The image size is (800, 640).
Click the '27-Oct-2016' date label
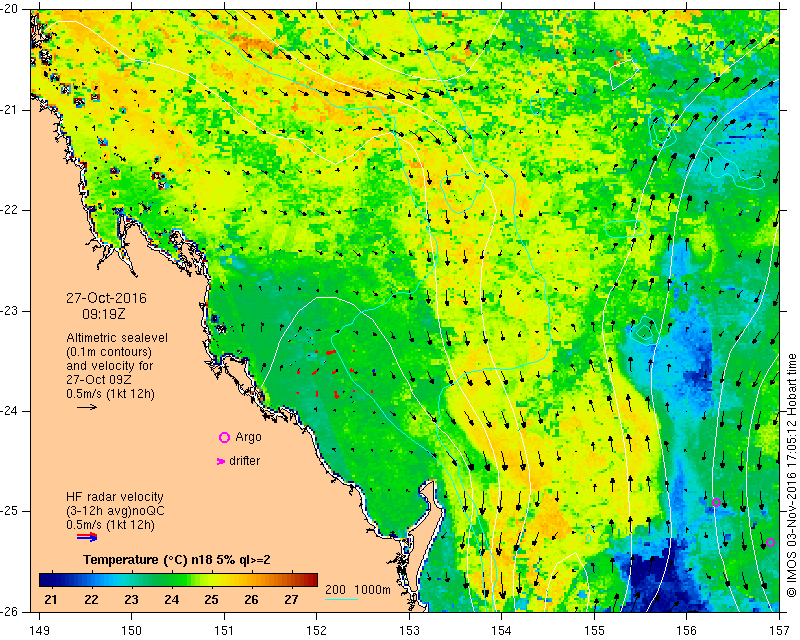[106, 298]
